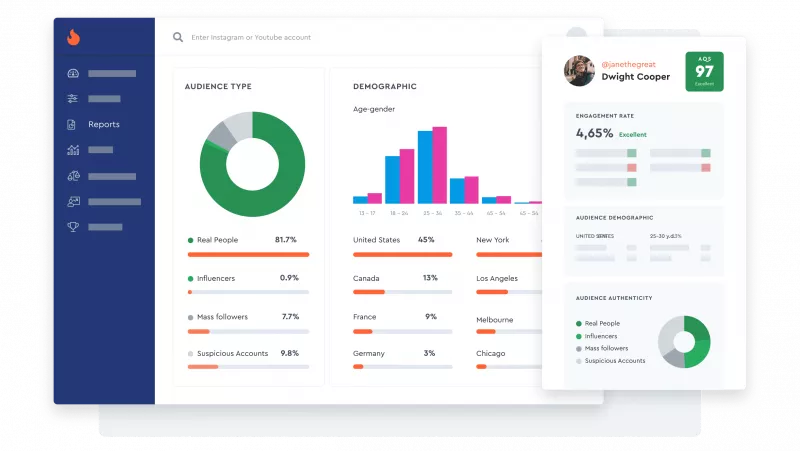Select the Dwight Cooper name
This screenshot has width=800, height=451.
(635, 77)
